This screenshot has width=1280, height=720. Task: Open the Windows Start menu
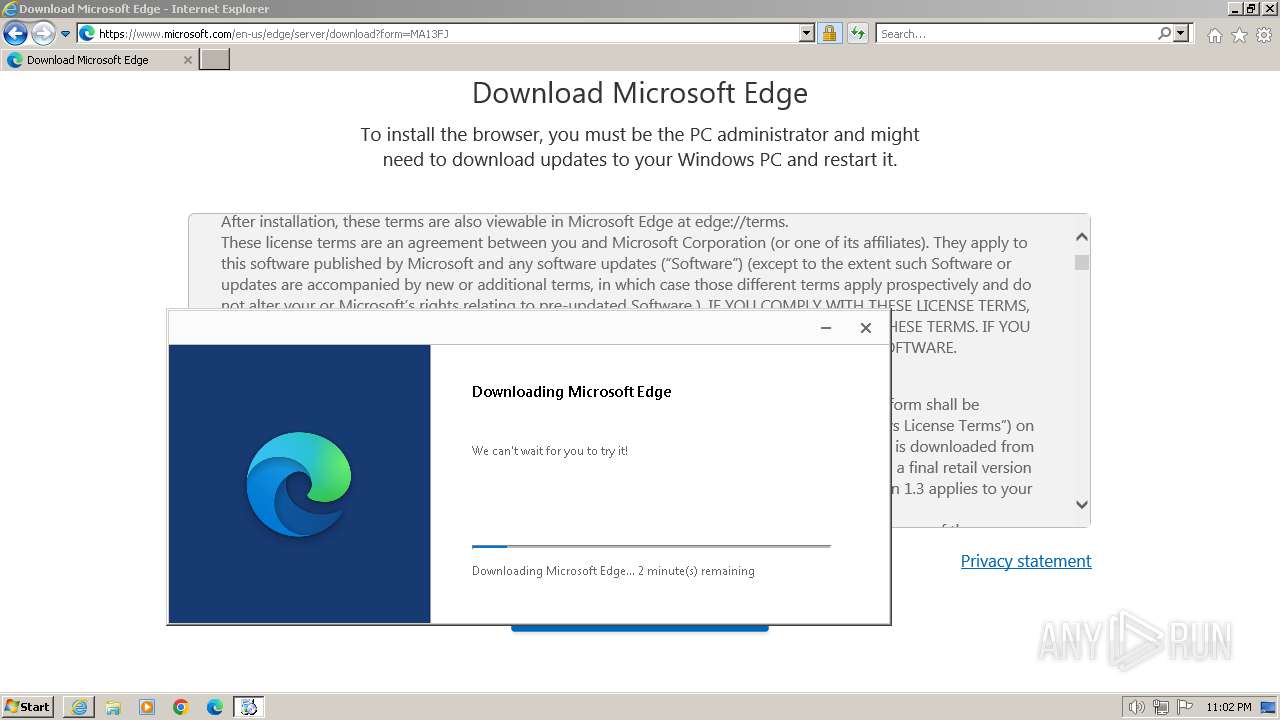(x=28, y=707)
